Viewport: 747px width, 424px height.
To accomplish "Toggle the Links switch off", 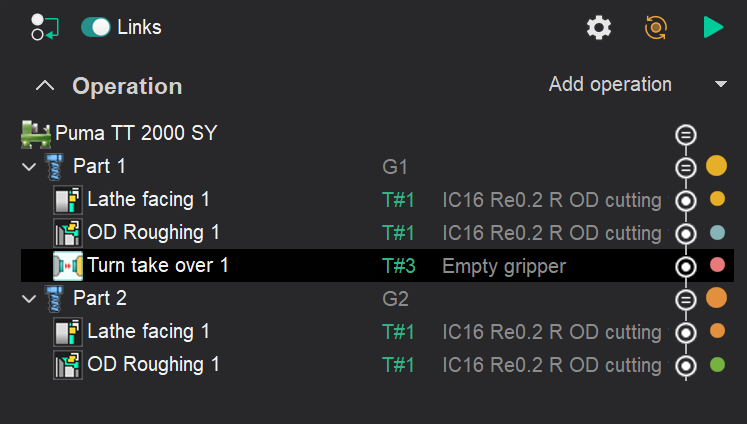I will [x=97, y=27].
